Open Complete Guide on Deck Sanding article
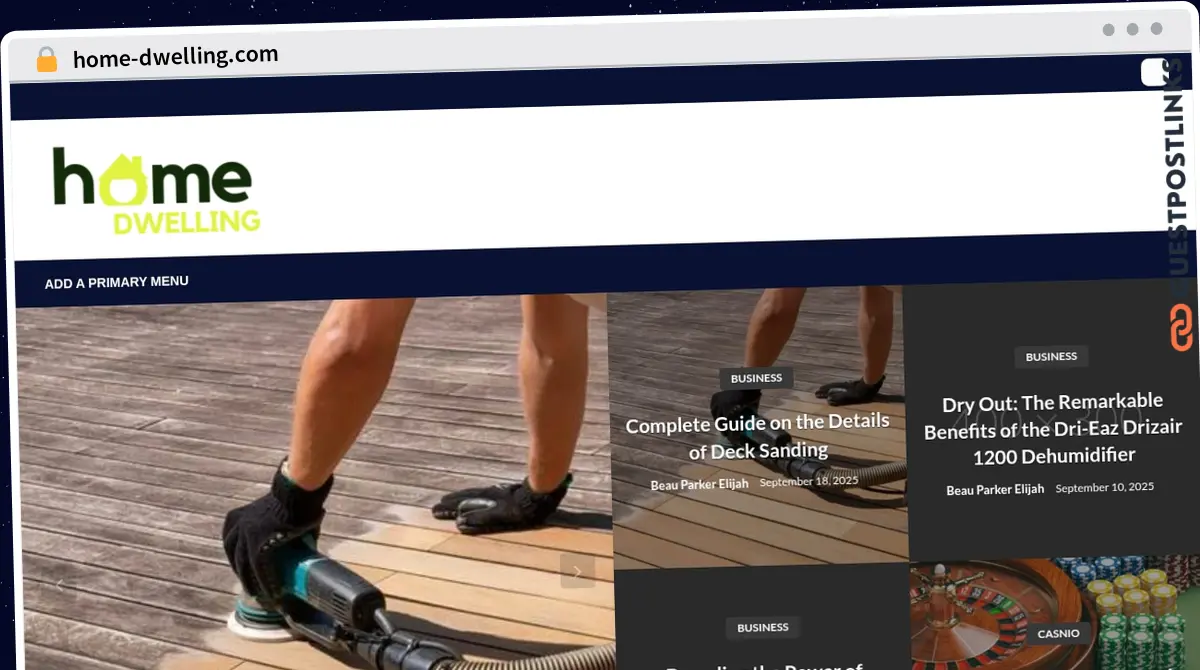The width and height of the screenshot is (1200, 670). point(758,437)
